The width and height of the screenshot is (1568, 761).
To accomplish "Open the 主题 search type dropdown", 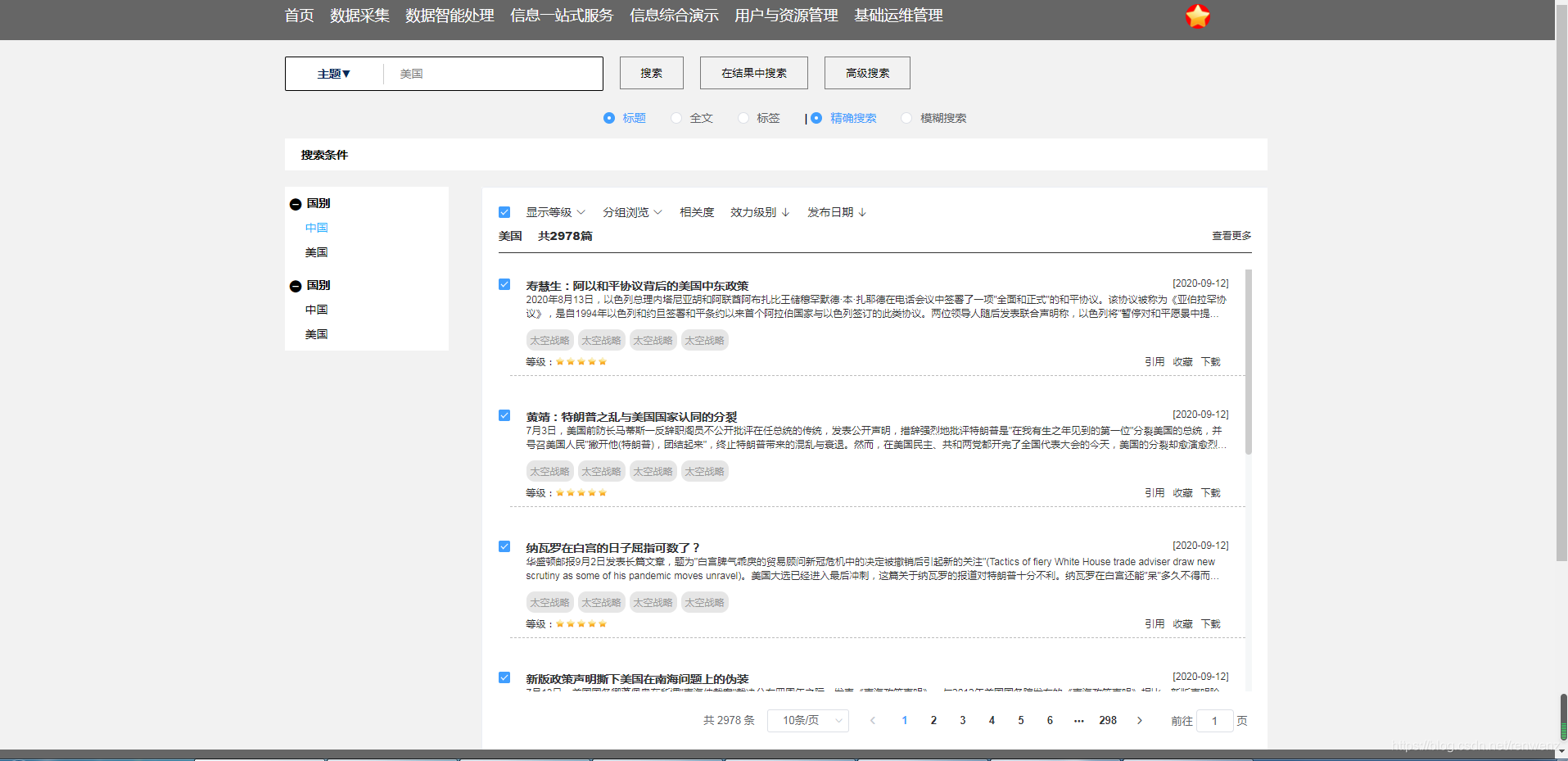I will [334, 74].
